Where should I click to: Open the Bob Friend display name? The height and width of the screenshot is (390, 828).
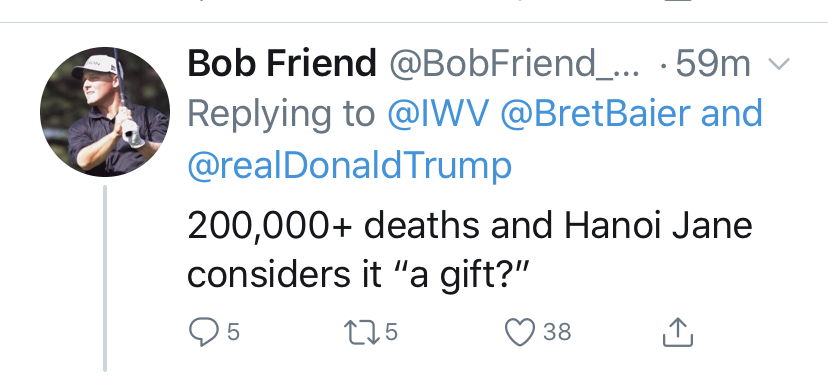tap(281, 64)
